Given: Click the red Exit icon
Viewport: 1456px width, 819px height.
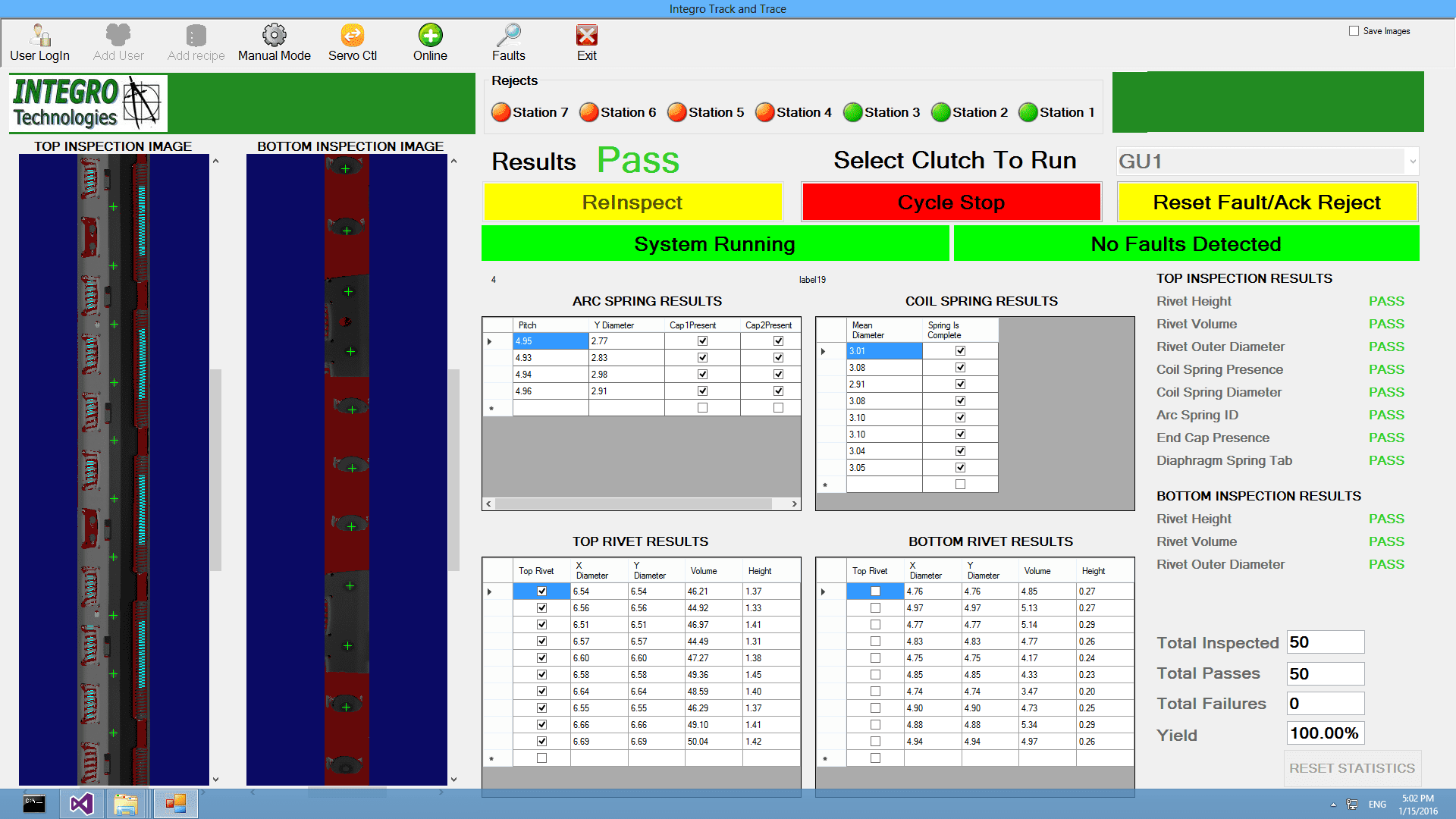Looking at the screenshot, I should pos(586,36).
